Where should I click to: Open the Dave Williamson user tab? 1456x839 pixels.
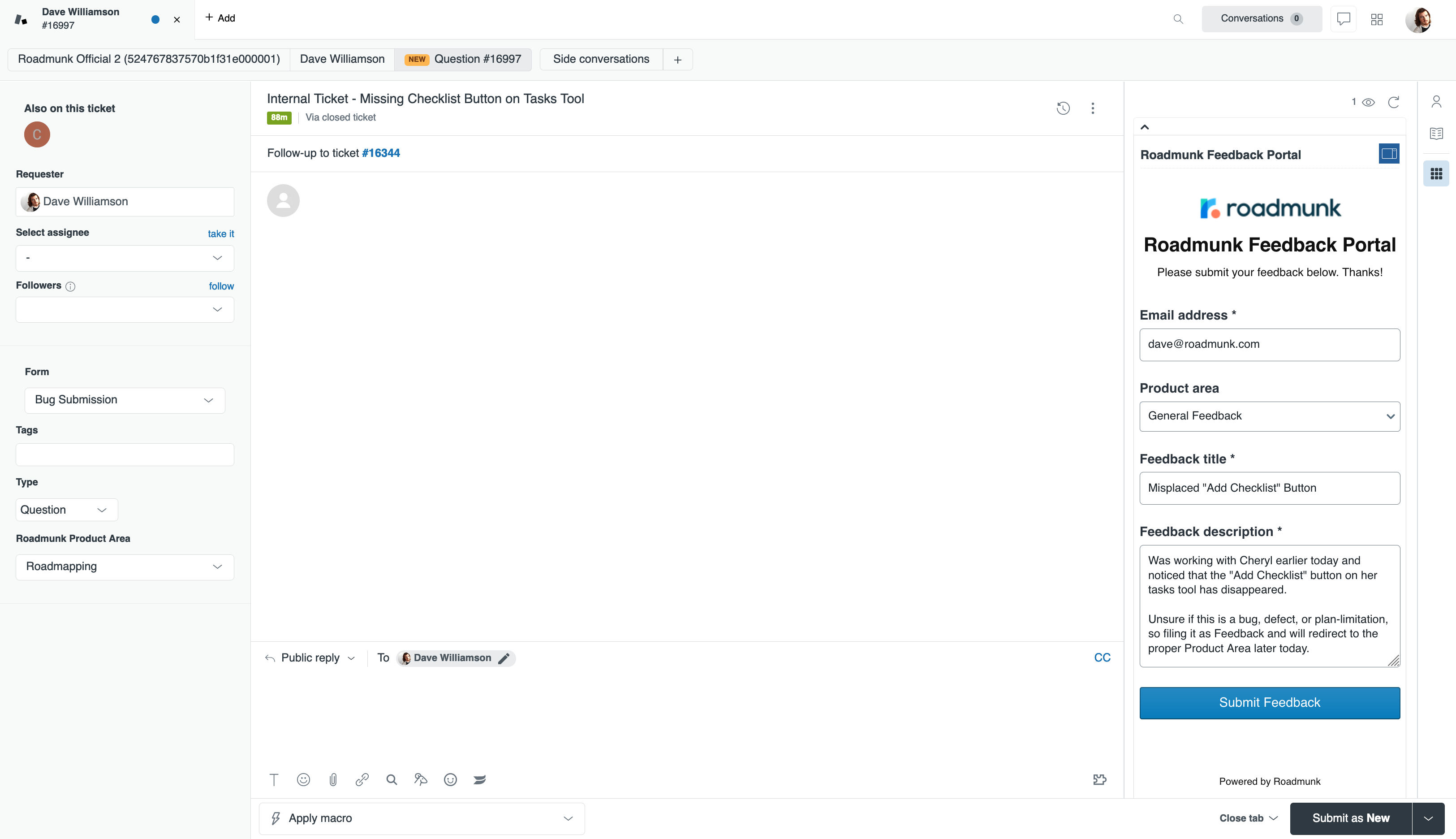[x=342, y=59]
